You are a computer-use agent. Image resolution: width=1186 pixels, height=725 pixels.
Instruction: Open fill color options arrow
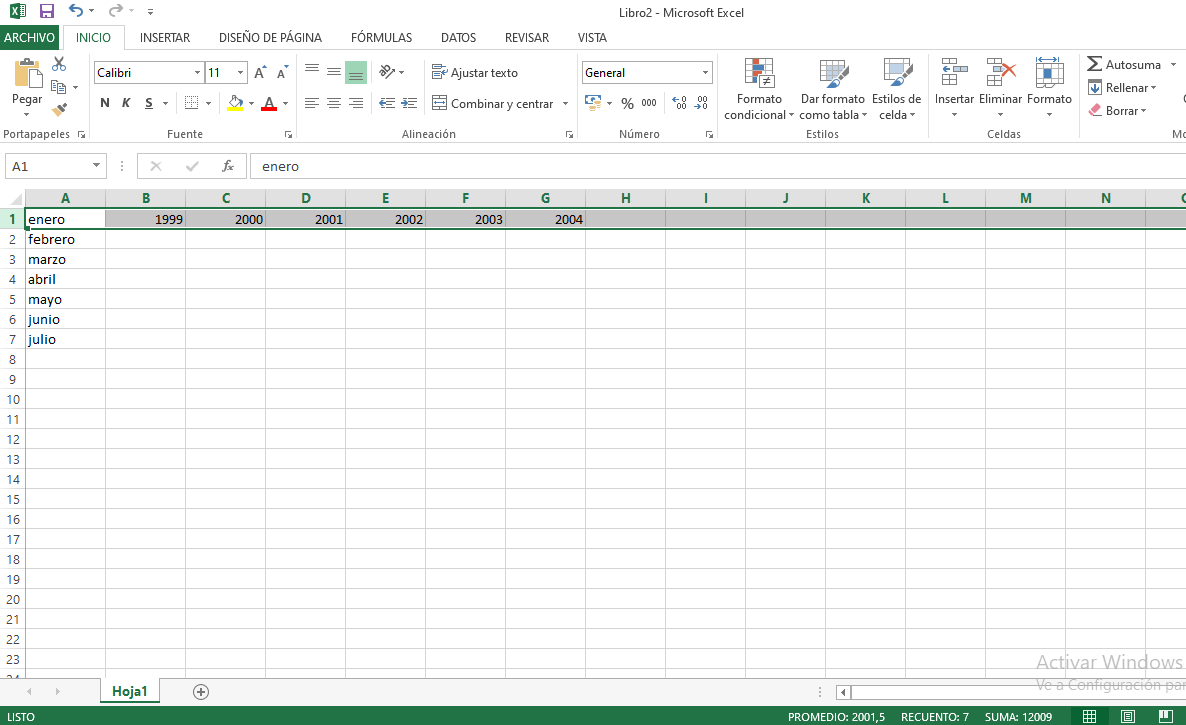tap(251, 104)
